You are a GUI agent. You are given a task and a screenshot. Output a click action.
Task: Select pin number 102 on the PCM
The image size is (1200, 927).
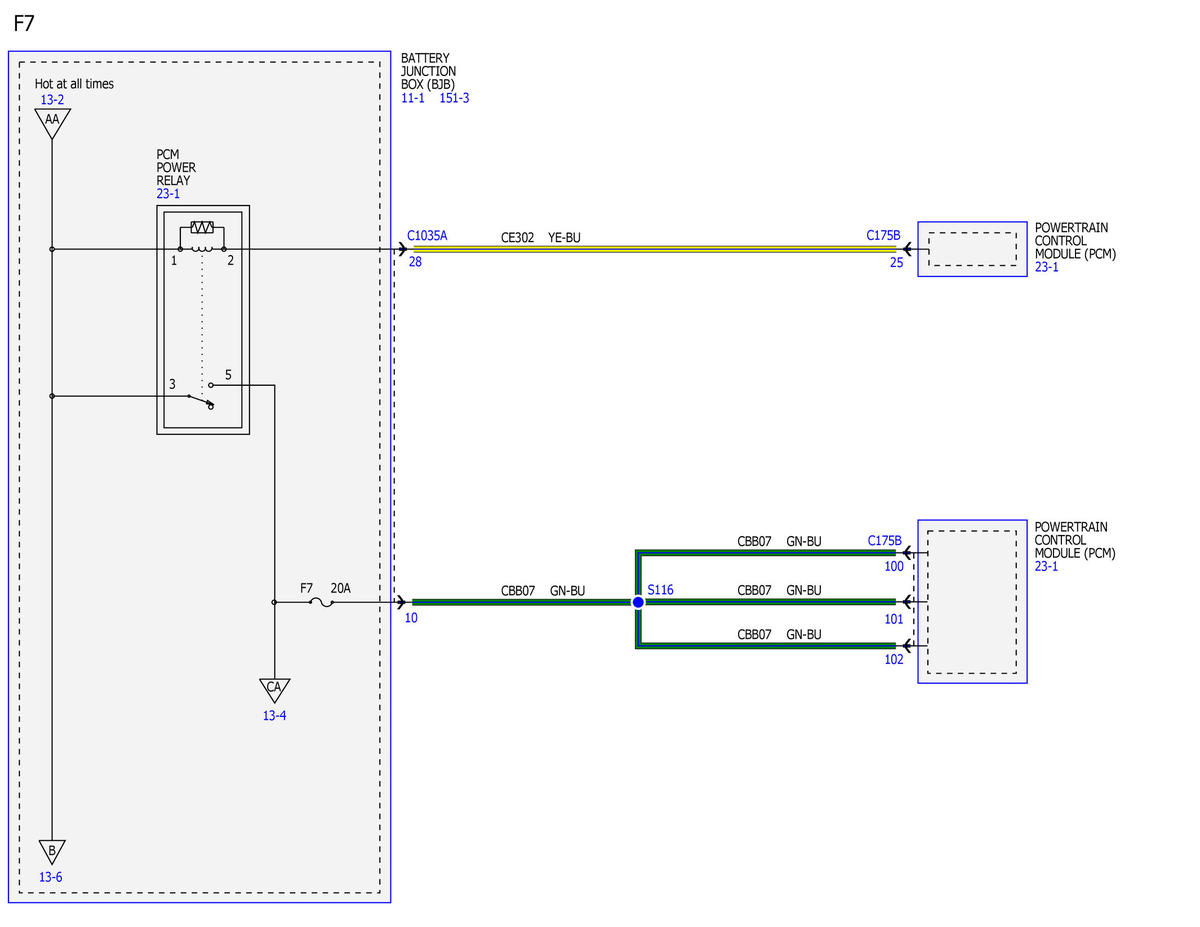pos(894,659)
